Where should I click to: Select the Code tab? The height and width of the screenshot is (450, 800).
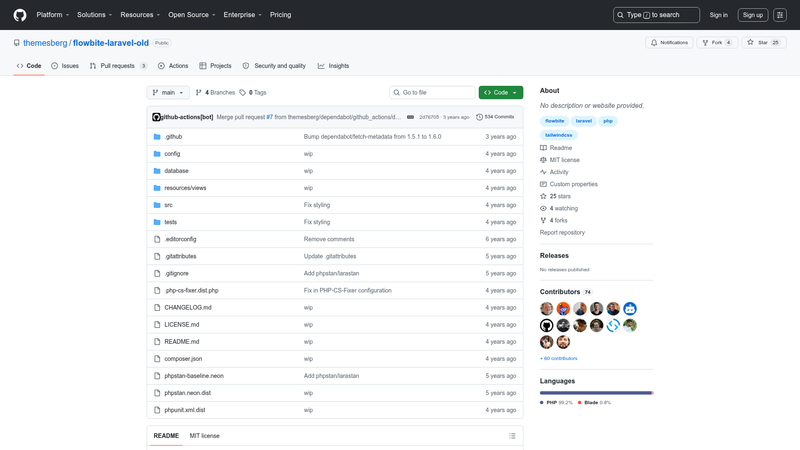pos(29,66)
